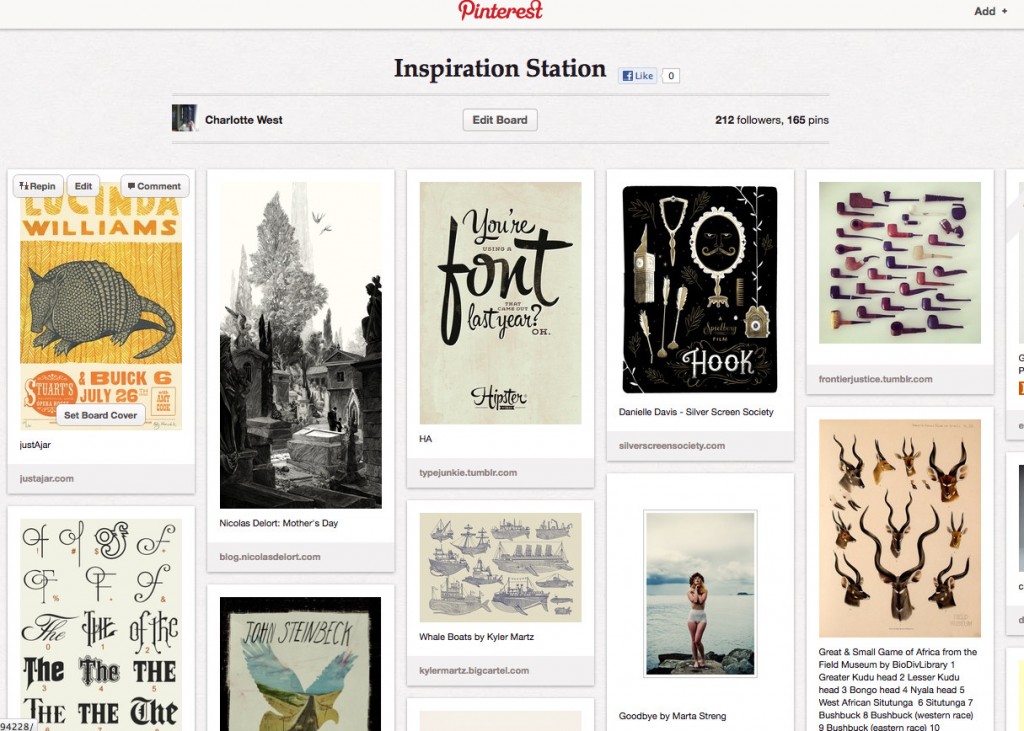Open the Nicolas Delort cemetery illustration
The width and height of the screenshot is (1024, 731).
click(x=300, y=345)
